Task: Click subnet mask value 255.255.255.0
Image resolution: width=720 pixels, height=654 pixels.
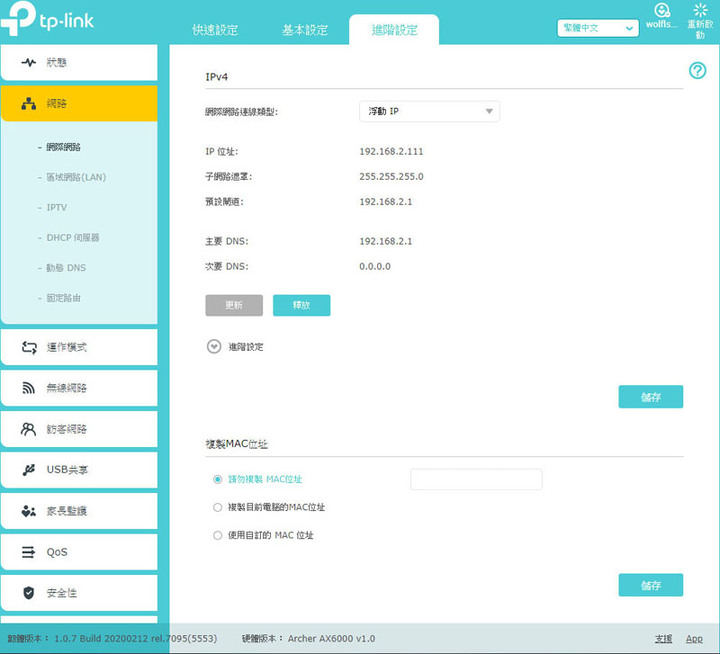Action: [391, 177]
